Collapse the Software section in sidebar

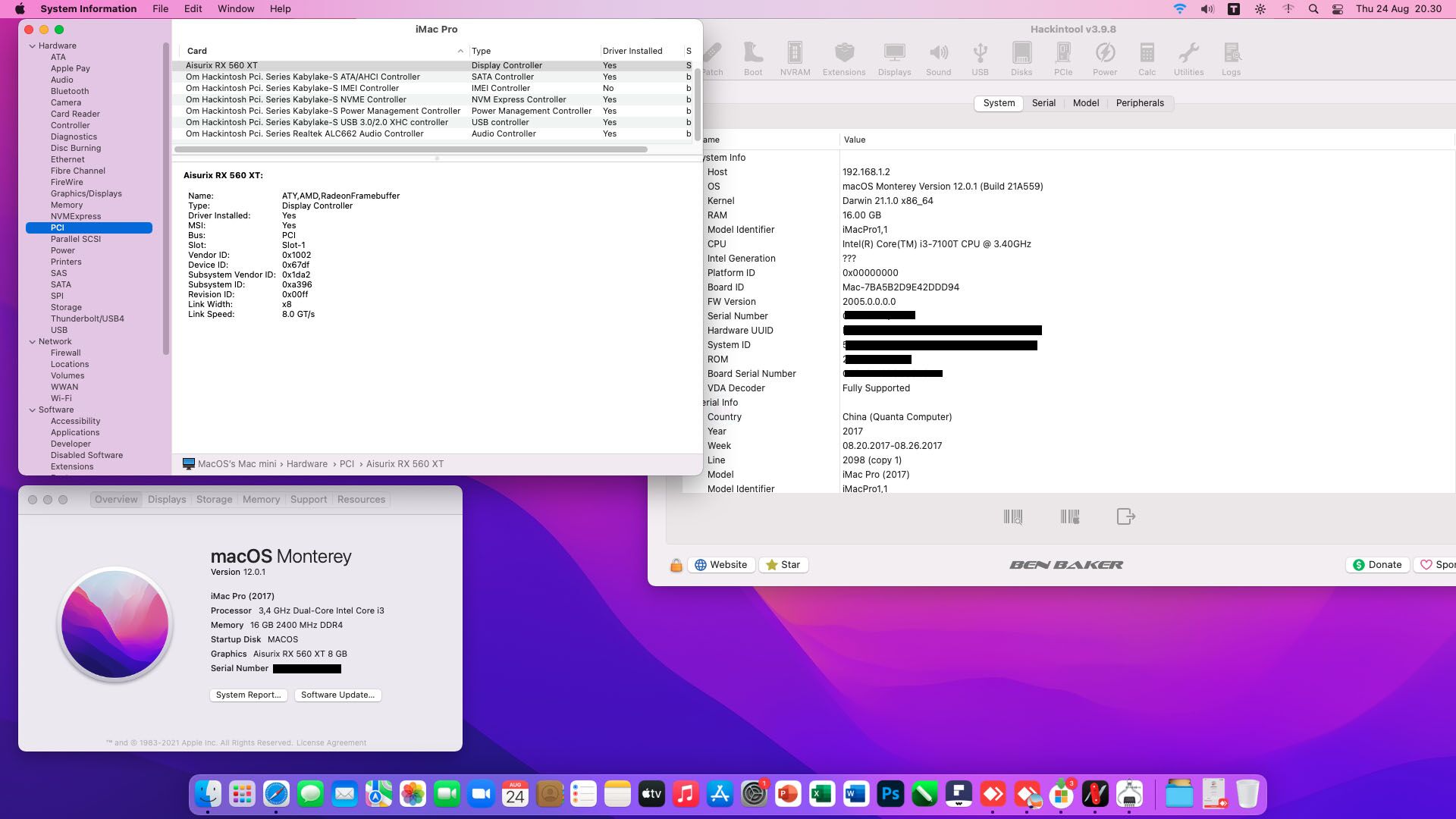pos(33,409)
